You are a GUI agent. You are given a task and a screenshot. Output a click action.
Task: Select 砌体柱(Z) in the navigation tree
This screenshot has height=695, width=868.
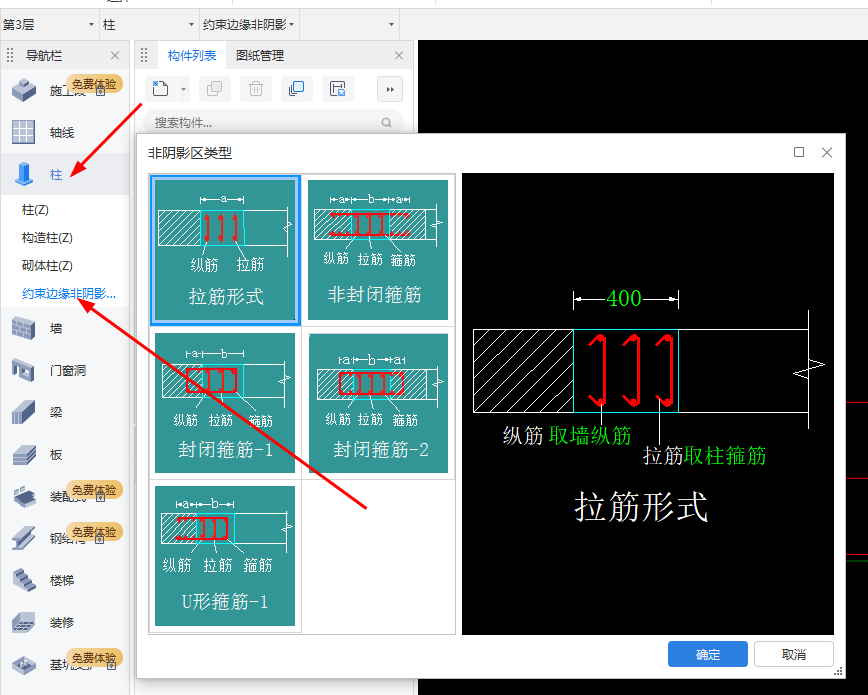tap(47, 265)
